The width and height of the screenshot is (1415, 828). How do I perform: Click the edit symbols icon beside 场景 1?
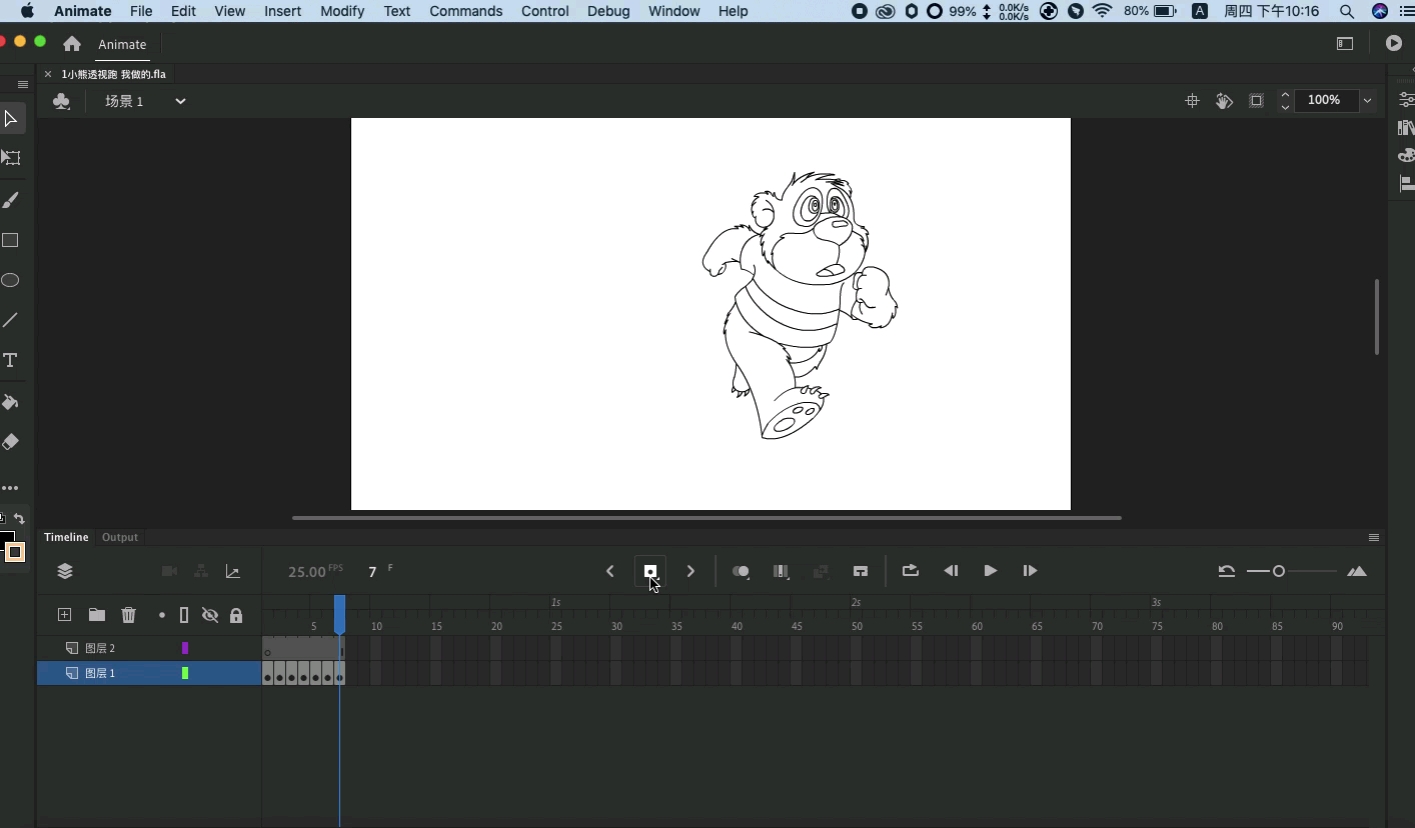pyautogui.click(x=62, y=101)
